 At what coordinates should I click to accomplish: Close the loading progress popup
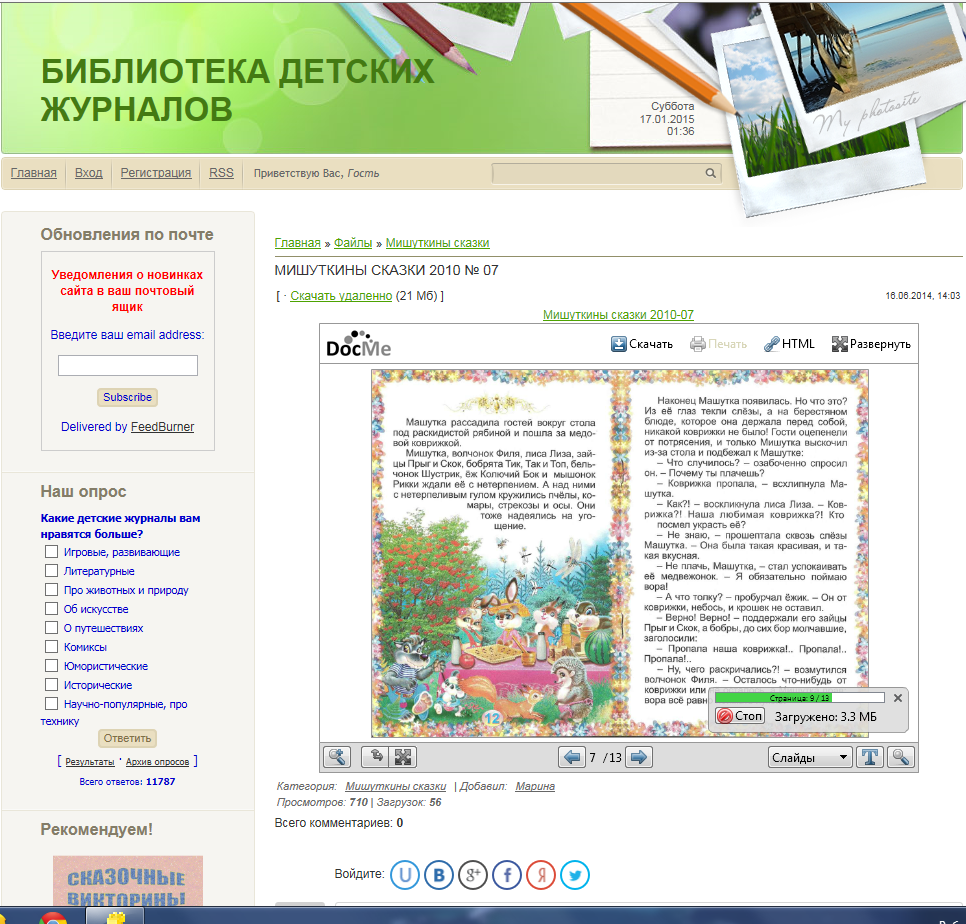click(898, 698)
